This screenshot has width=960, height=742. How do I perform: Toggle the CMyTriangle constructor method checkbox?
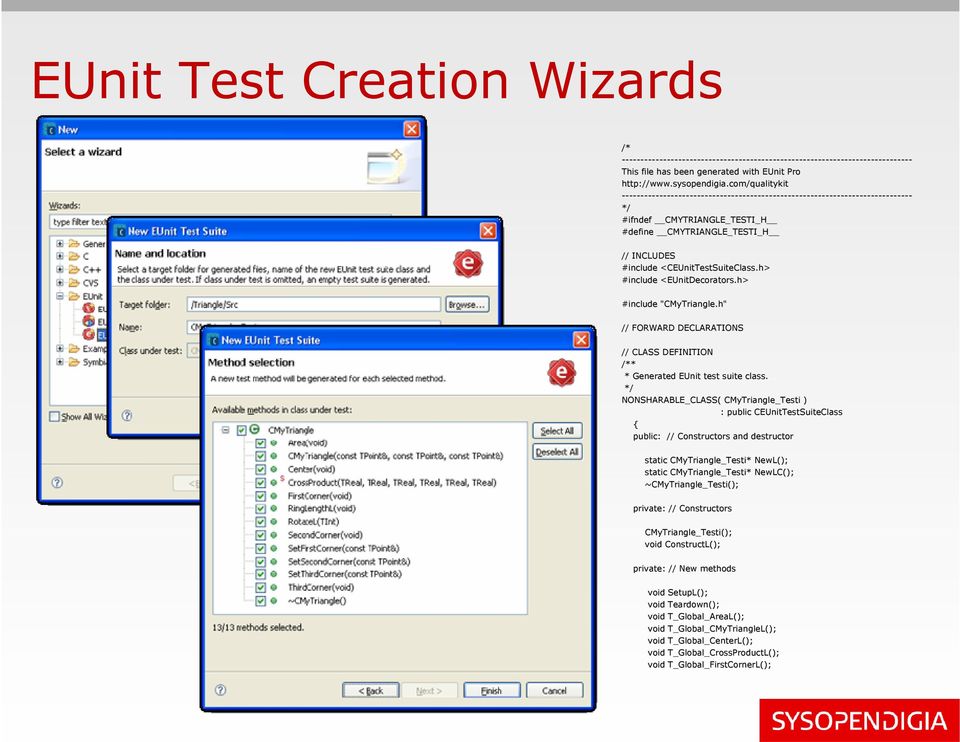[260, 456]
